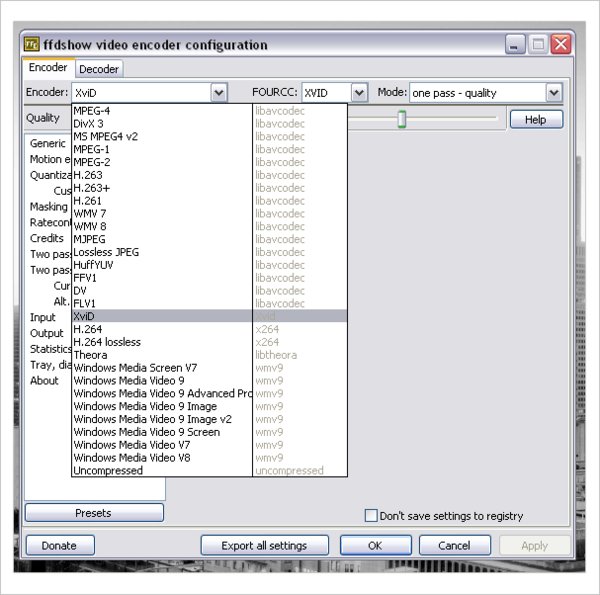Screen dimensions: 600x595
Task: Open the About page in sidebar
Action: coord(44,381)
